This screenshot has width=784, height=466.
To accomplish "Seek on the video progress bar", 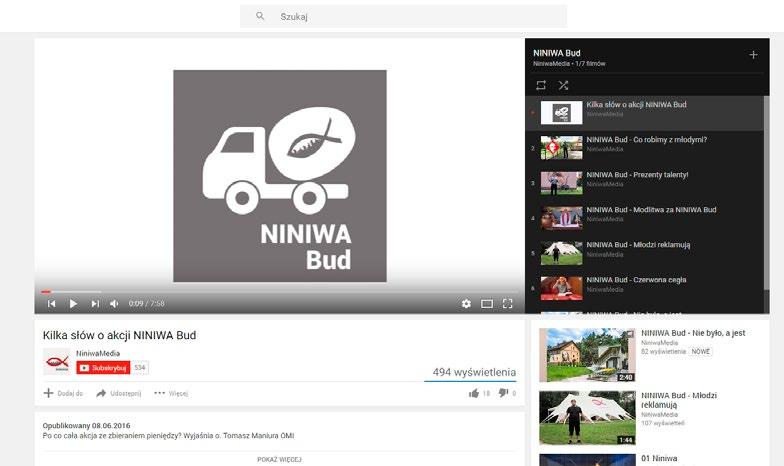I will (x=280, y=292).
